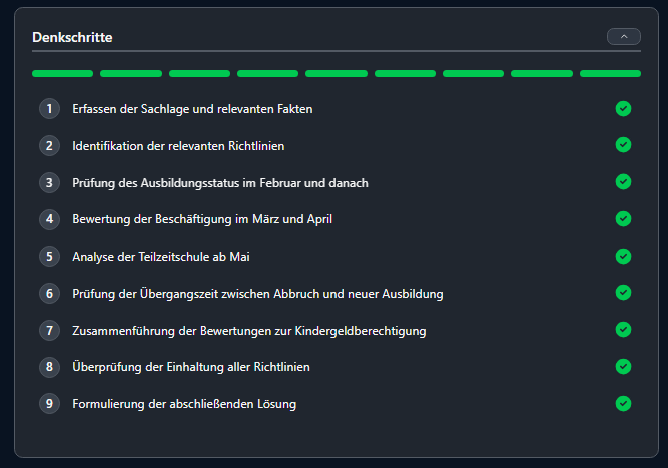The width and height of the screenshot is (668, 468).
Task: Open step Bewertung der Beschäftigung im März
Action: pos(201,219)
